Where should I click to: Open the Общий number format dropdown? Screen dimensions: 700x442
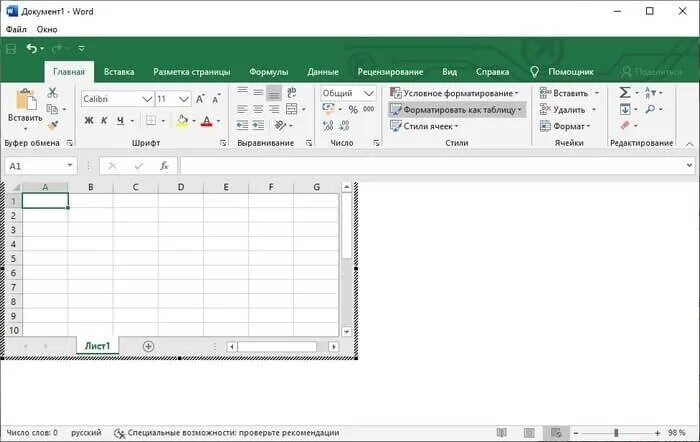point(368,93)
